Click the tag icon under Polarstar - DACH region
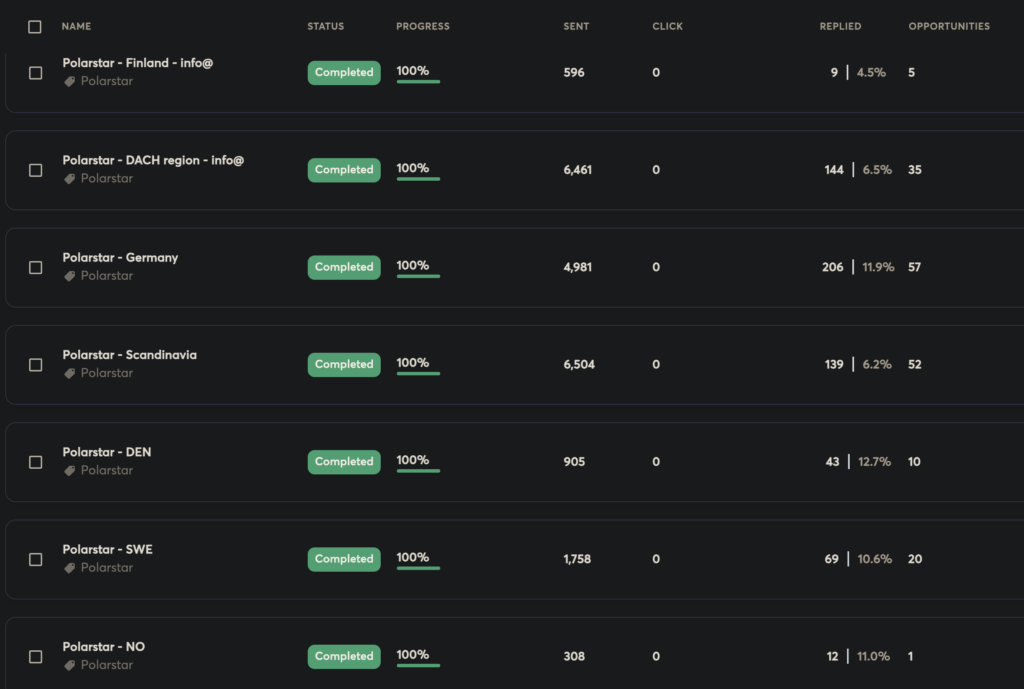Screen dimensions: 1024x689 tap(70, 179)
